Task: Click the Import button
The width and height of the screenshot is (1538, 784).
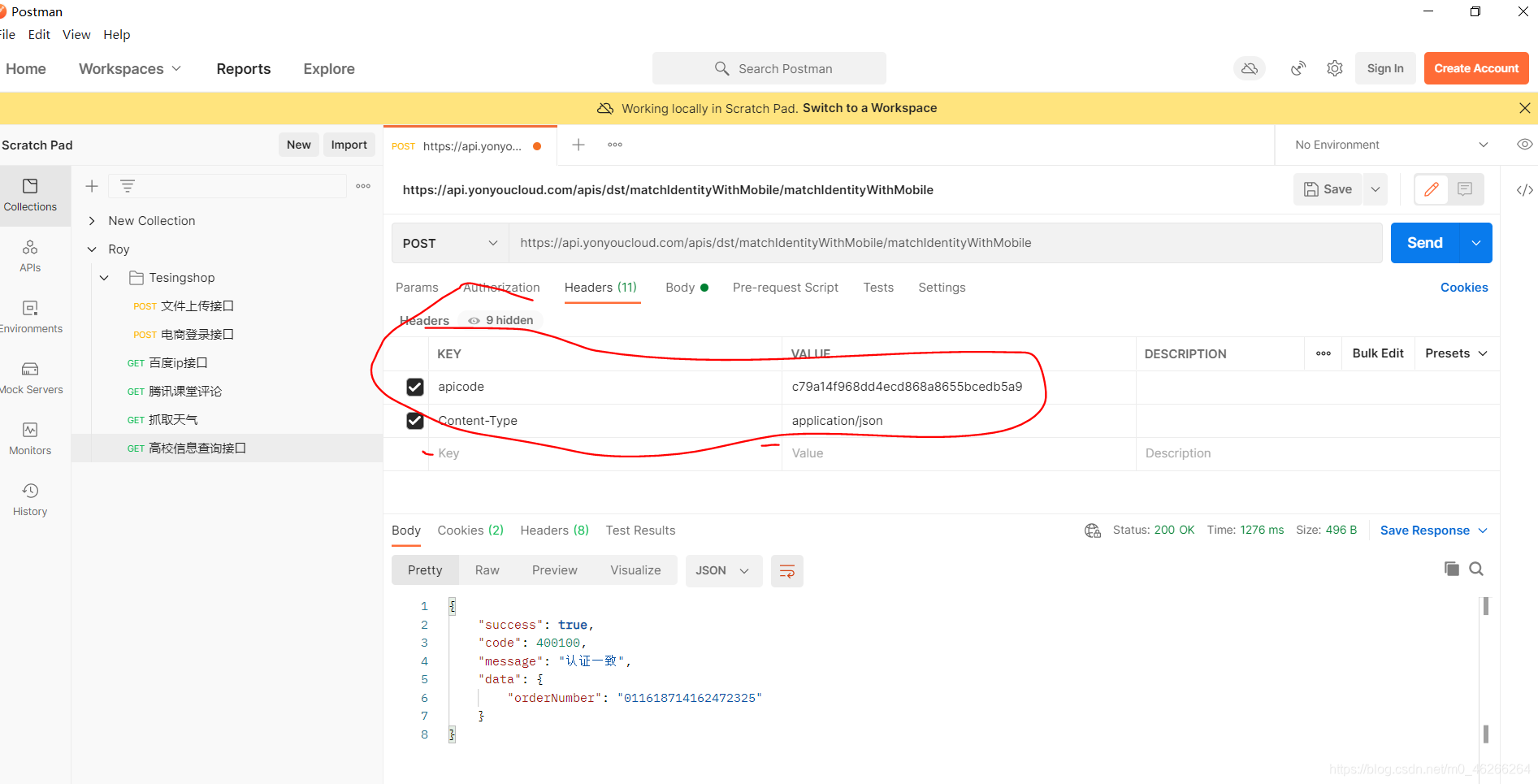Action: coord(349,145)
